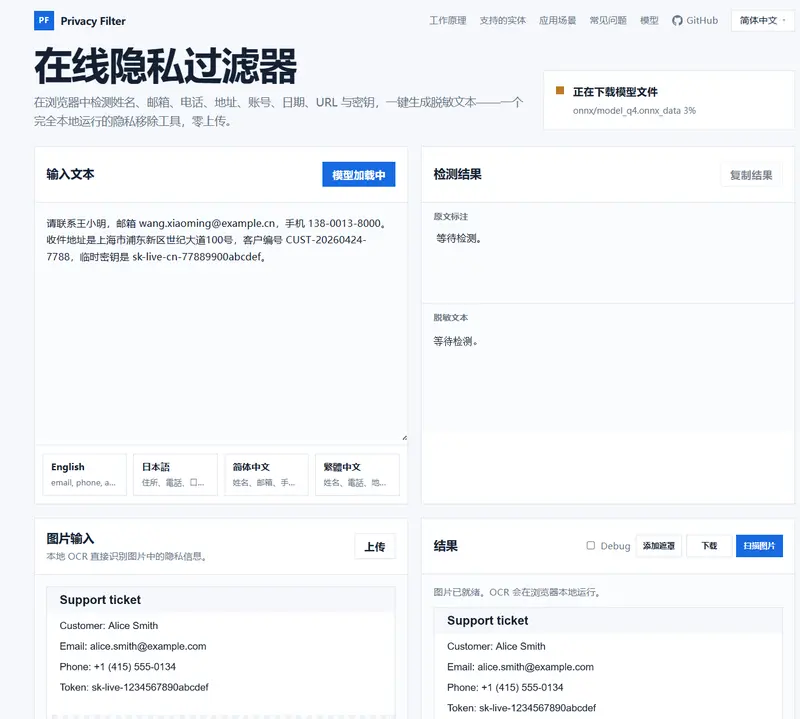Click the onnx/model_q4.onnx_data 3% progress text
800x719 pixels.
tap(634, 111)
